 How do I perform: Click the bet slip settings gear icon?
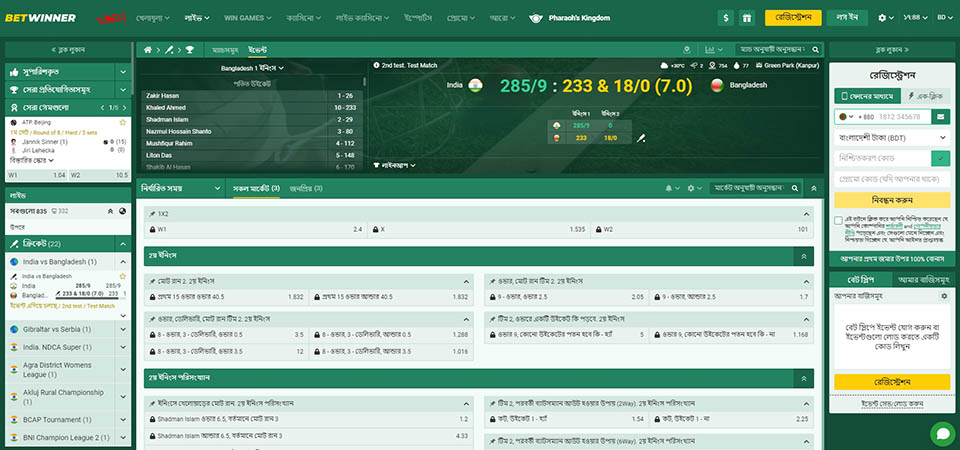pyautogui.click(x=943, y=297)
